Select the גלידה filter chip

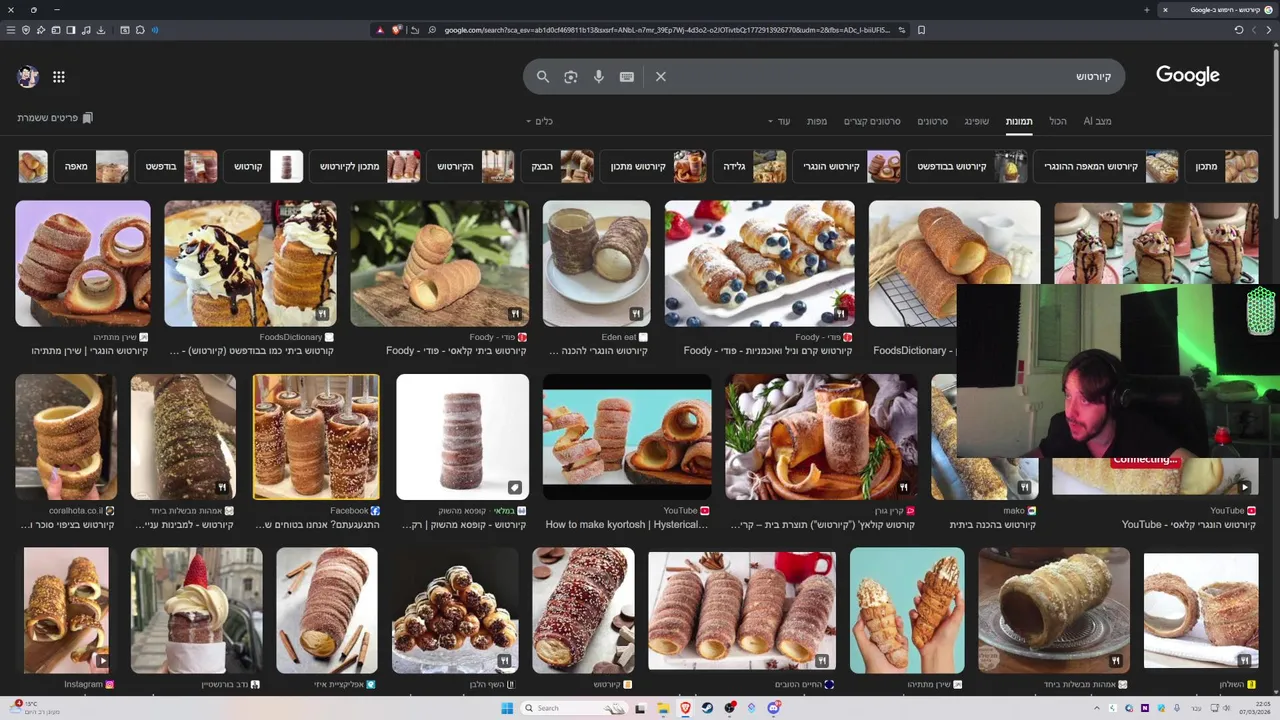click(749, 166)
